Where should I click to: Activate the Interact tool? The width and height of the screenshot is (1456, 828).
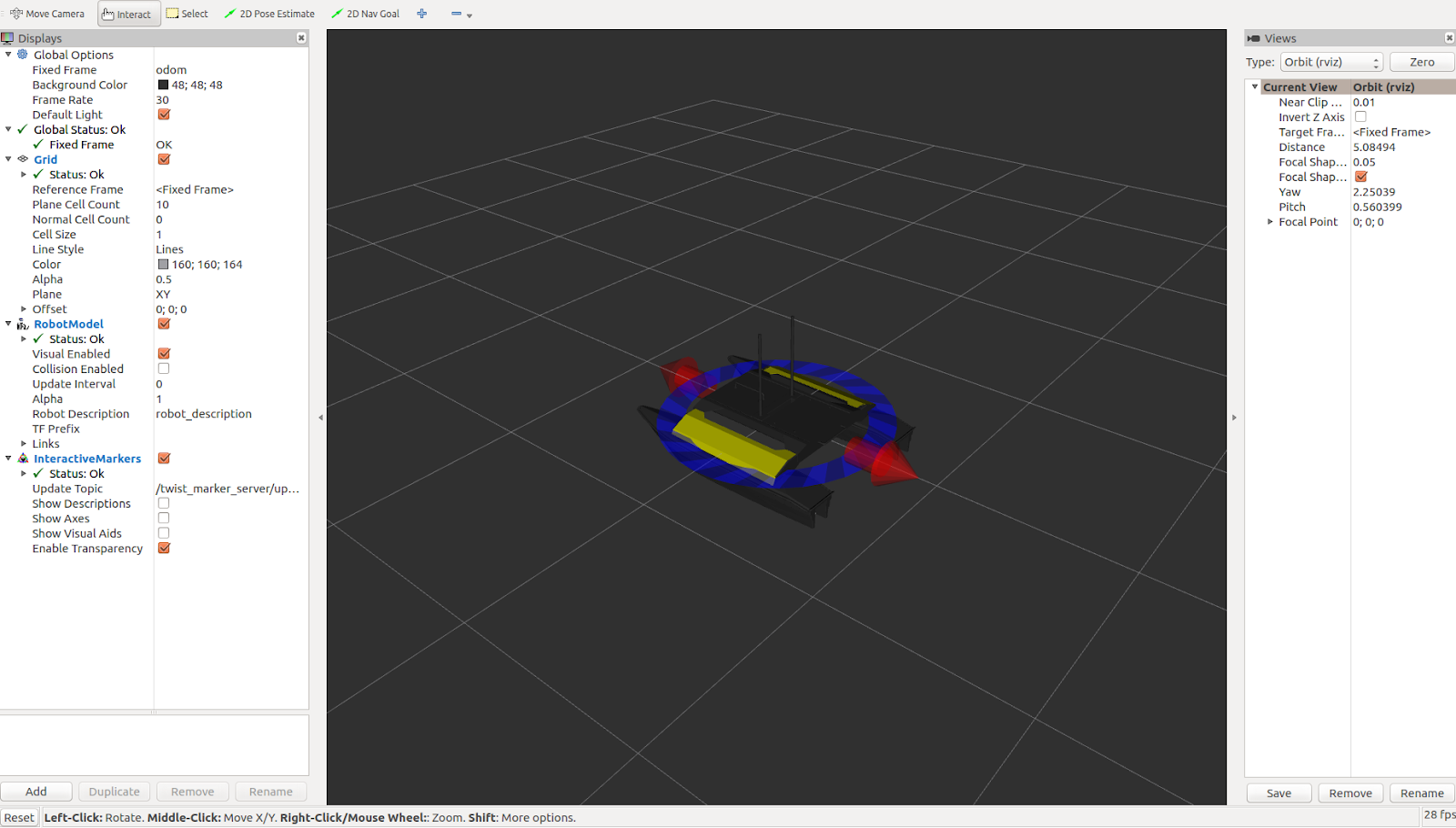tap(127, 14)
